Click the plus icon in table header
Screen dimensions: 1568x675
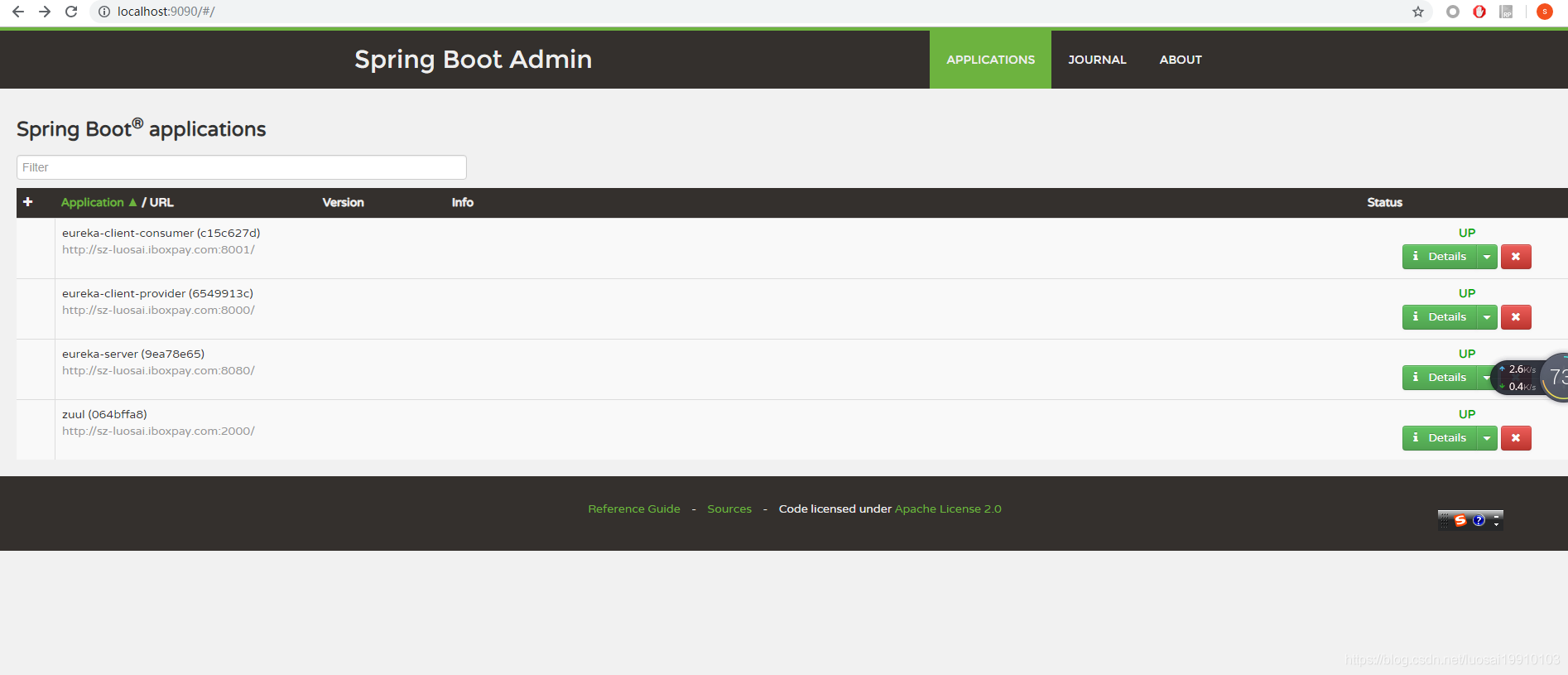pyautogui.click(x=28, y=202)
